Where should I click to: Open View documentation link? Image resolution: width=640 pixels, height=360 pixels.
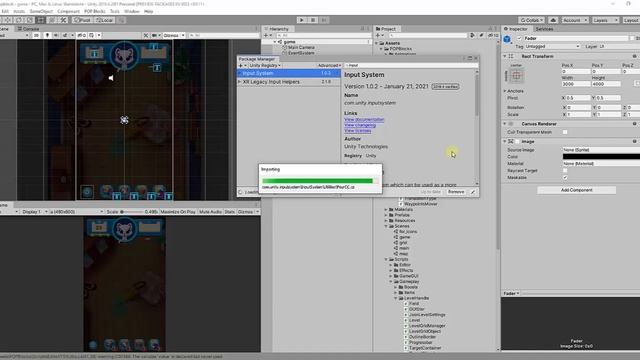pyautogui.click(x=364, y=120)
